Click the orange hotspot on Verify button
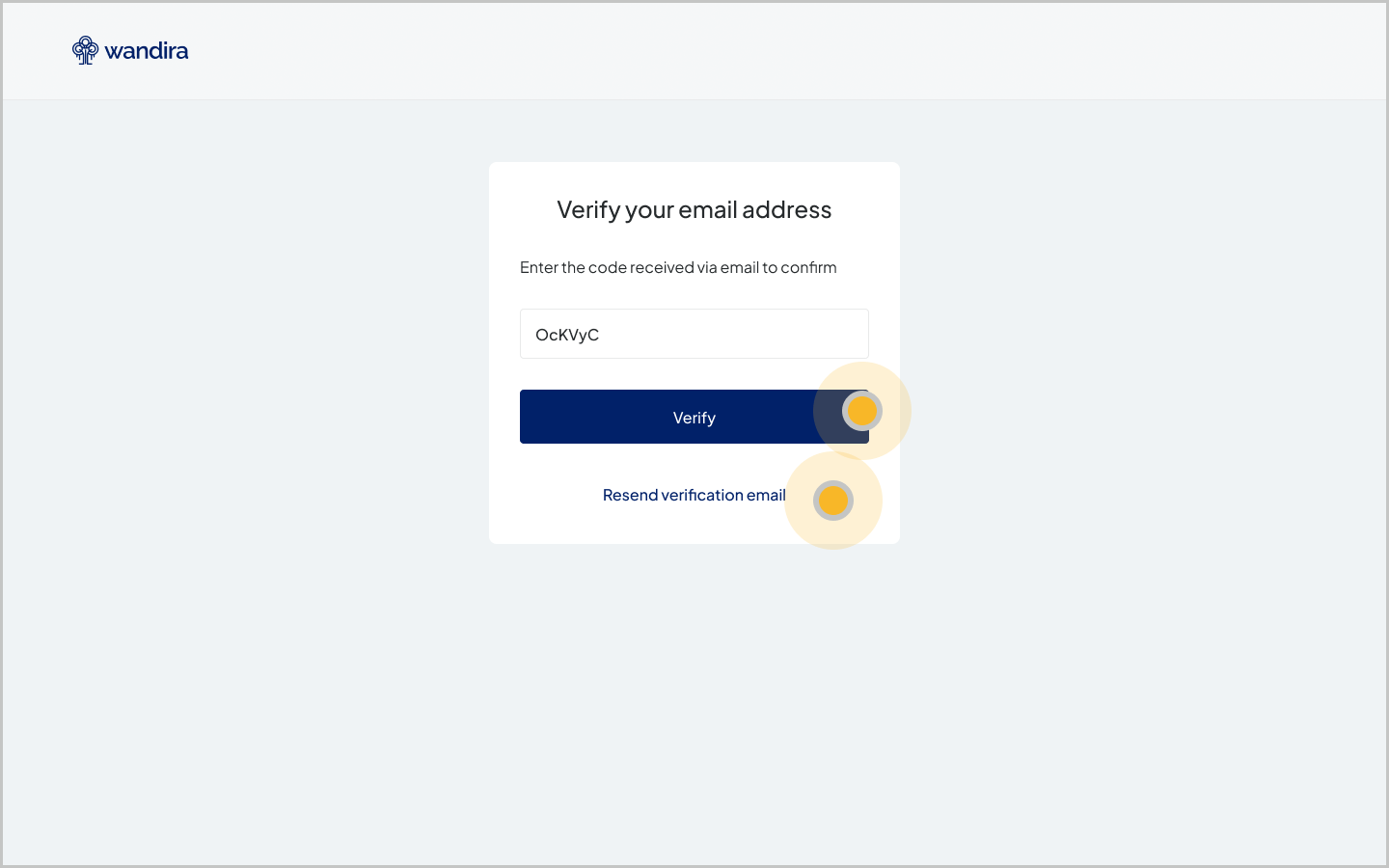The height and width of the screenshot is (868, 1389). tap(861, 411)
